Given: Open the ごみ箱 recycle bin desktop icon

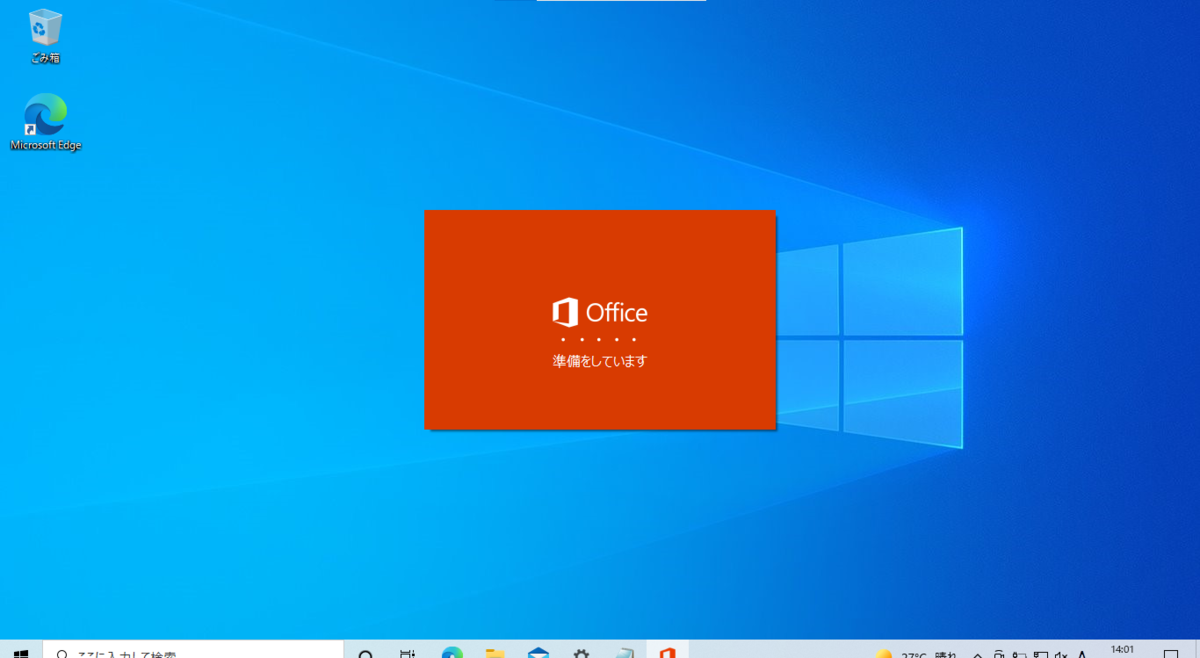Looking at the screenshot, I should [x=45, y=36].
